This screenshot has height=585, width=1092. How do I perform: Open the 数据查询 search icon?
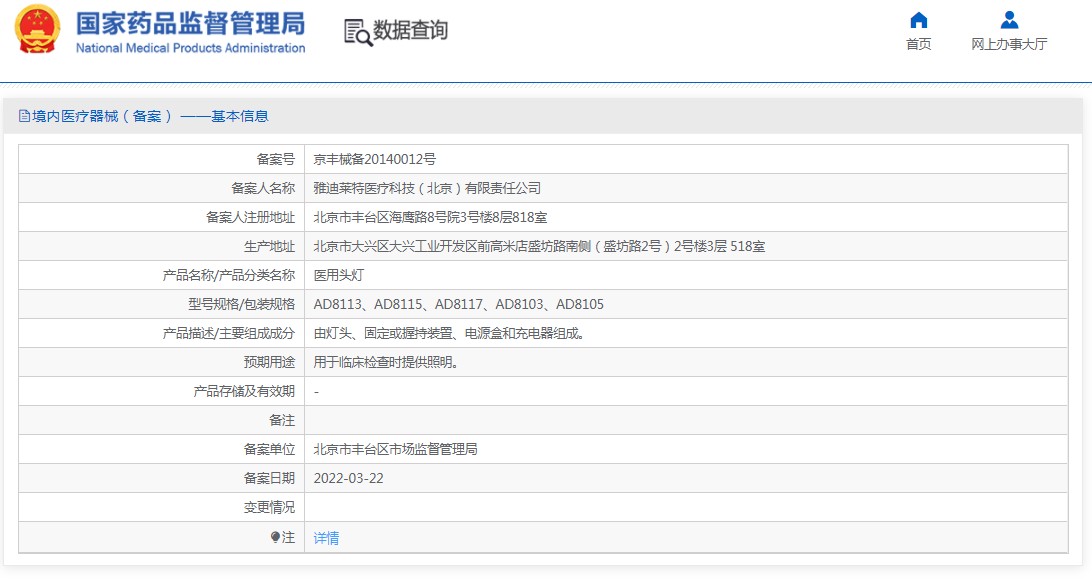(x=358, y=32)
